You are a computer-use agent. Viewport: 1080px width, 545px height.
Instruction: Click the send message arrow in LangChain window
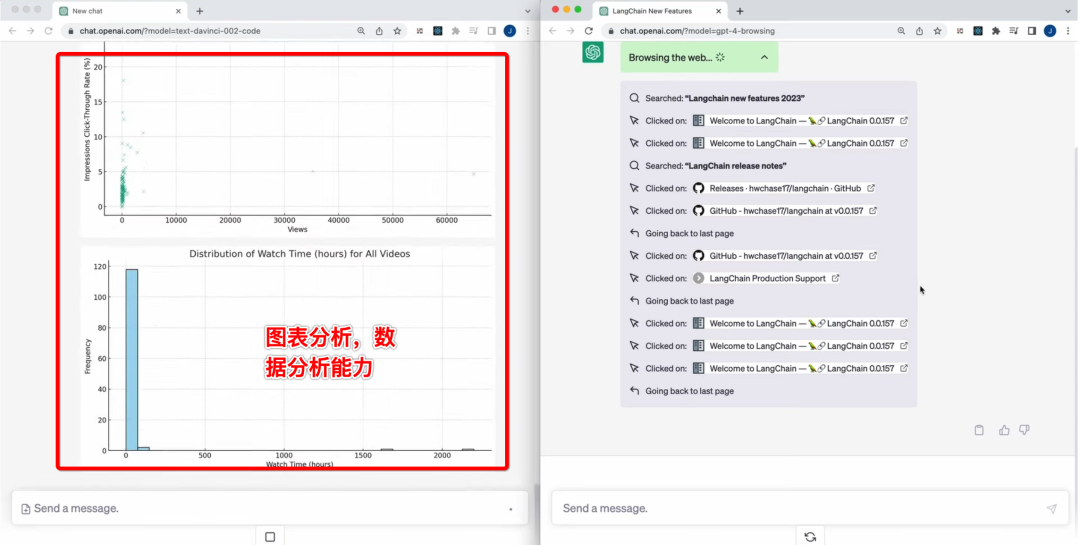tap(1051, 508)
